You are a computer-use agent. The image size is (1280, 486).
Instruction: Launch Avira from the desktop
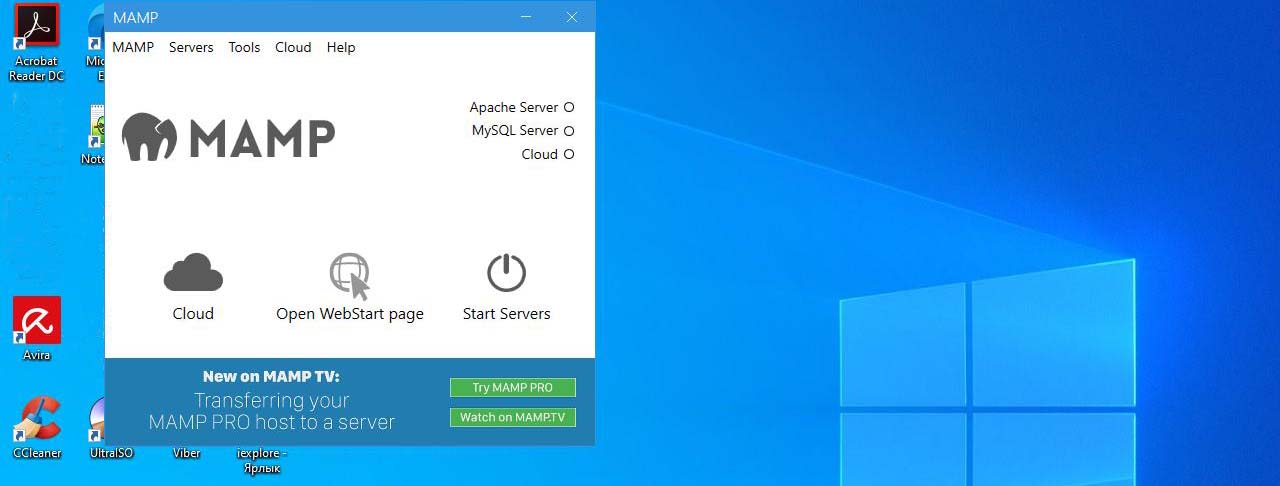point(37,320)
